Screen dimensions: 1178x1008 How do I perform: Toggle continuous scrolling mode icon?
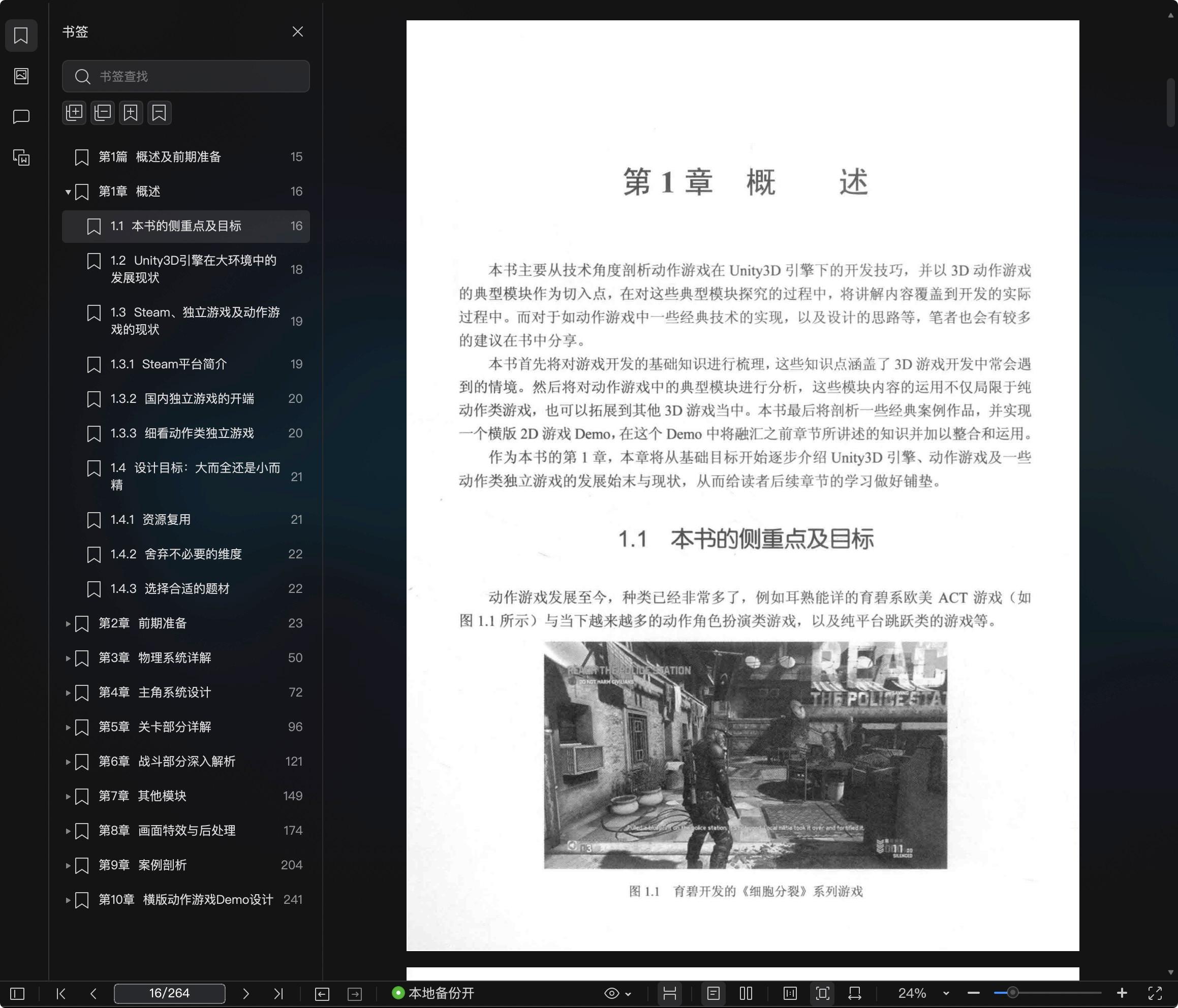[670, 993]
